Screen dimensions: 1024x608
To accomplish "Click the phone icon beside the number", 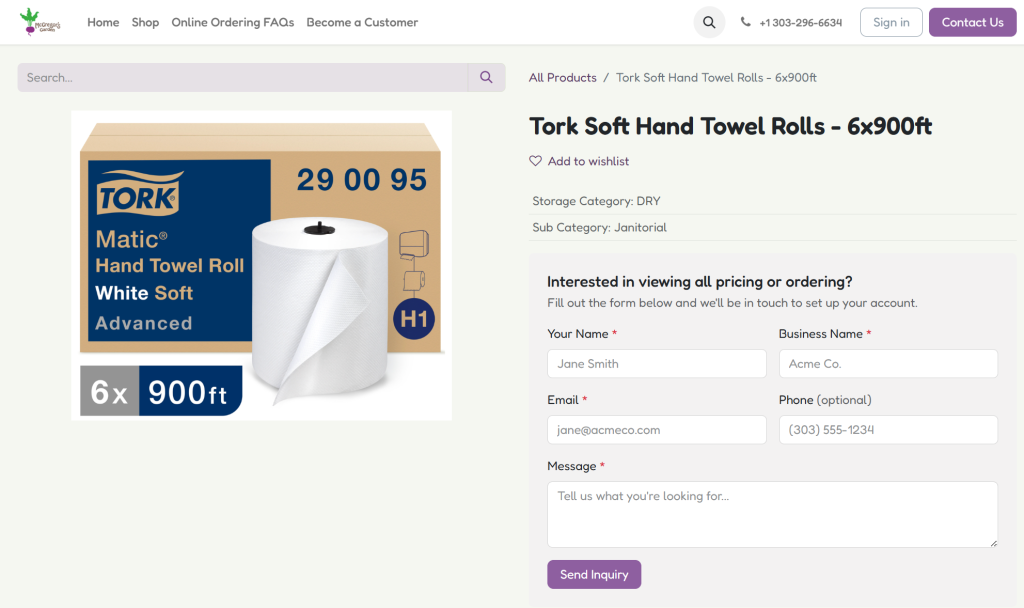I will tap(745, 22).
